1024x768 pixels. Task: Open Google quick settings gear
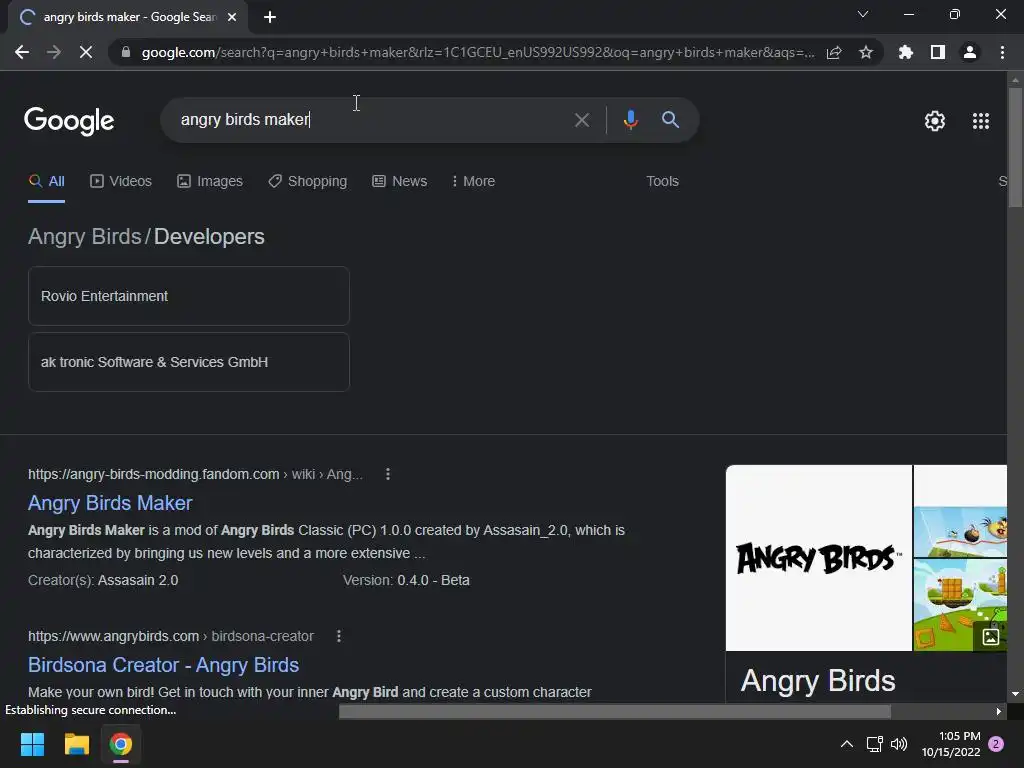tap(935, 121)
